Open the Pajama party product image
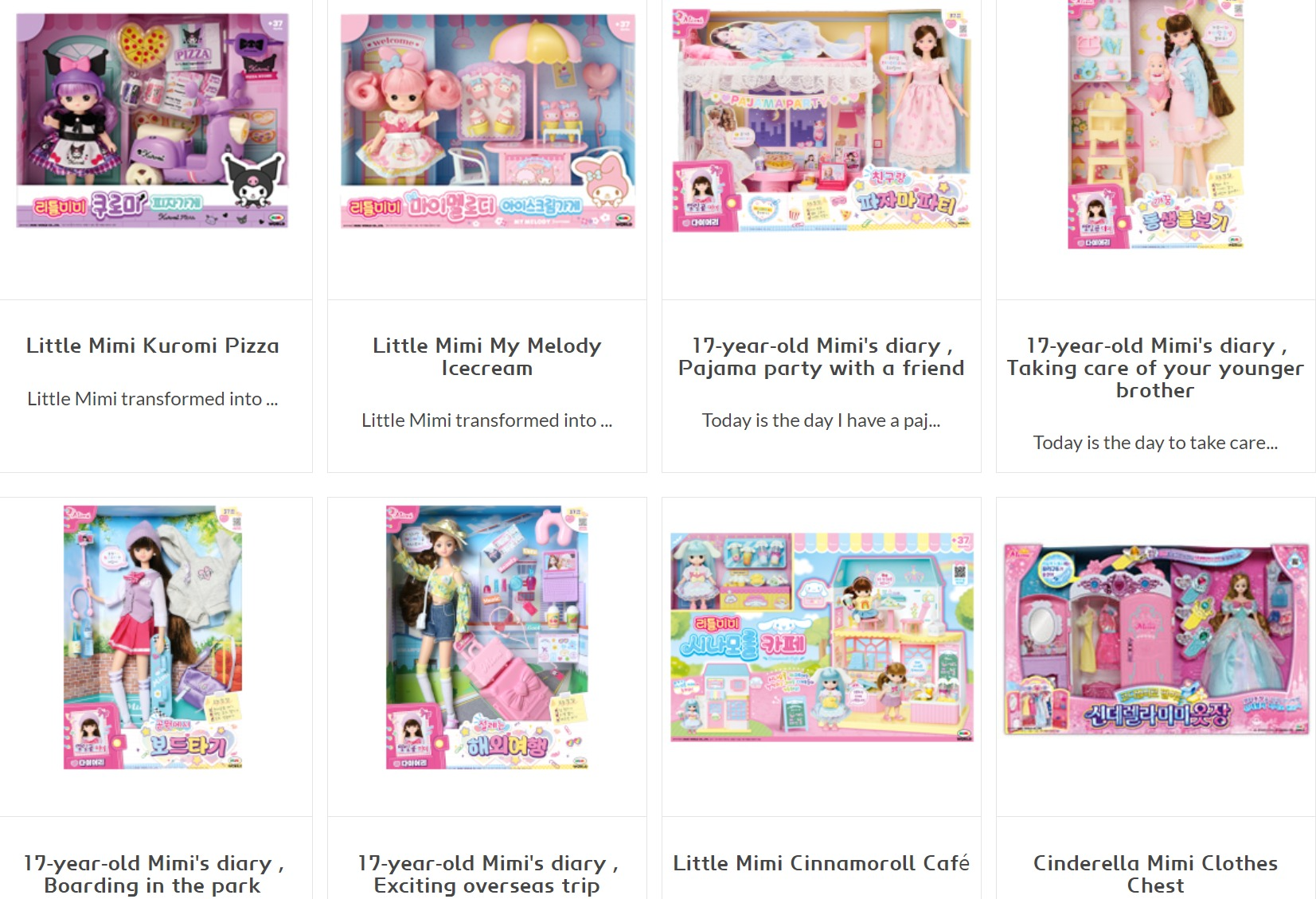Image resolution: width=1316 pixels, height=899 pixels. tap(822, 121)
